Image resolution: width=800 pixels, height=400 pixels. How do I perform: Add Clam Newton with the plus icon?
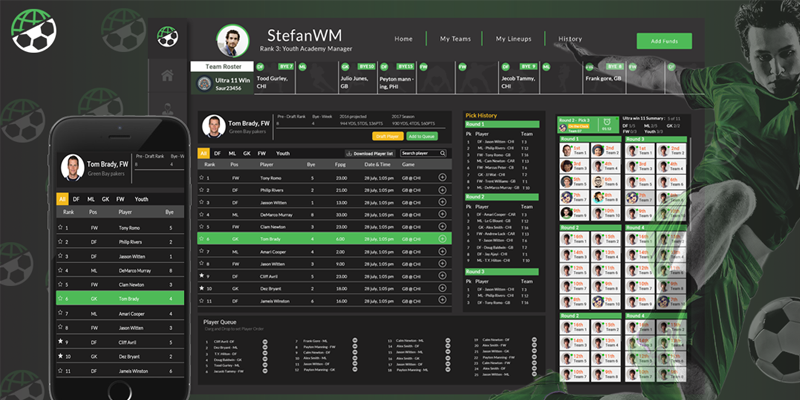(x=442, y=226)
